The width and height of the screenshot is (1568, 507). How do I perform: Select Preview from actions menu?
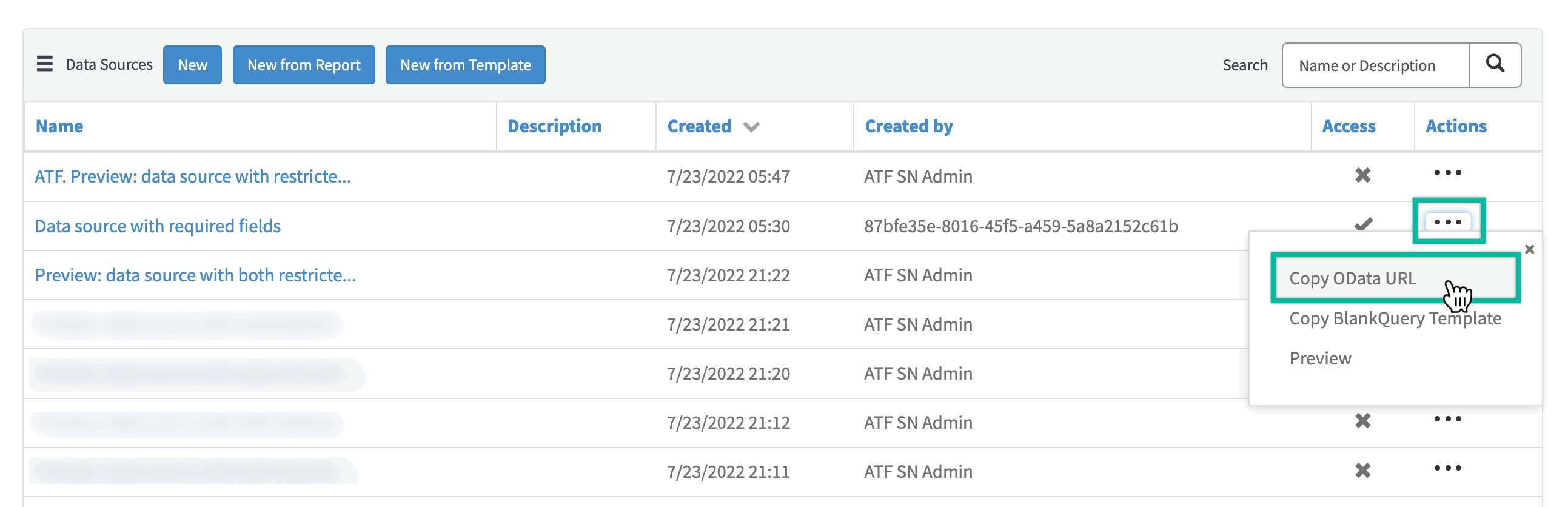[x=1319, y=358]
